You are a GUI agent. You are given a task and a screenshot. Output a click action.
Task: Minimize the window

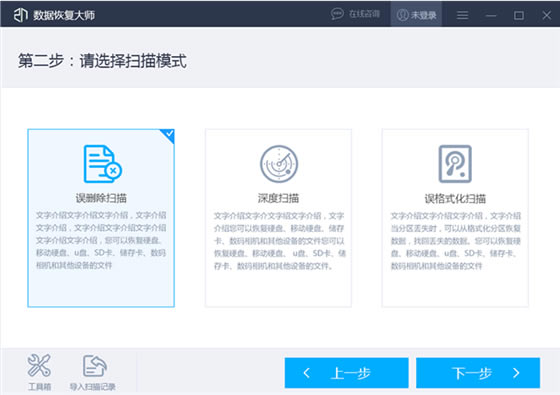pyautogui.click(x=491, y=15)
